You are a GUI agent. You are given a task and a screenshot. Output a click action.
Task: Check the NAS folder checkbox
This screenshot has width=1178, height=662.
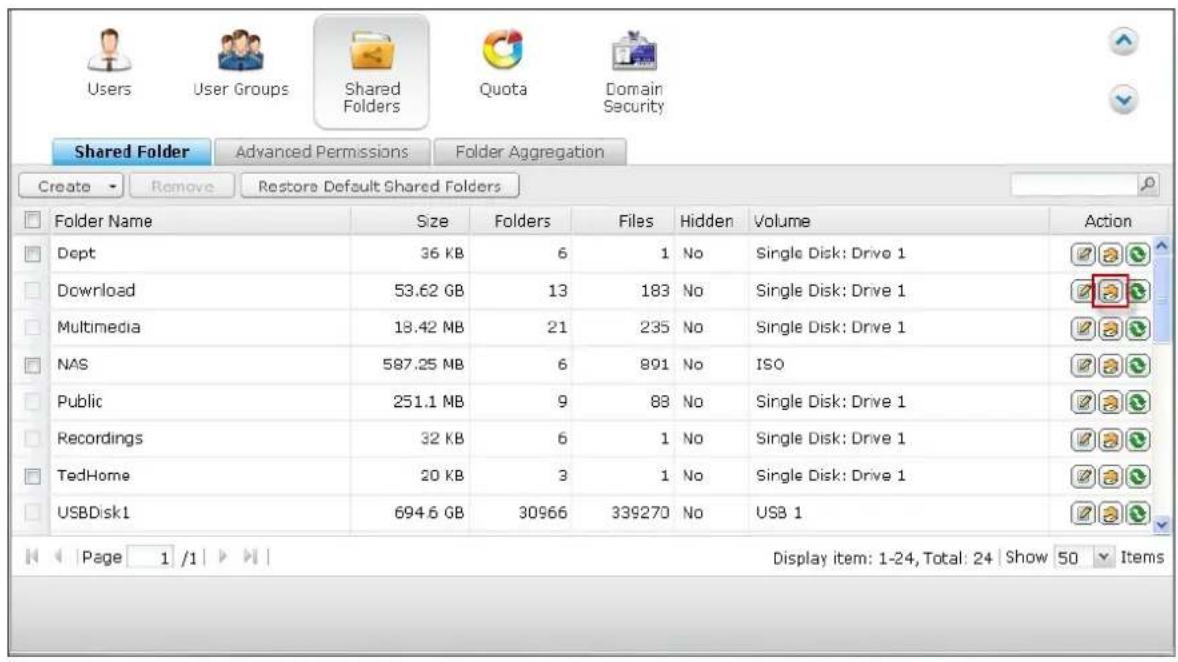point(32,364)
